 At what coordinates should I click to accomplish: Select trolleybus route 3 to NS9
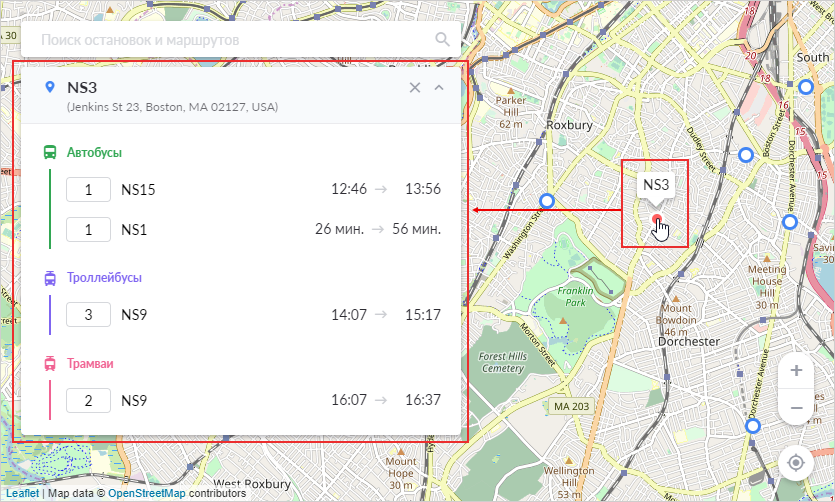[88, 315]
